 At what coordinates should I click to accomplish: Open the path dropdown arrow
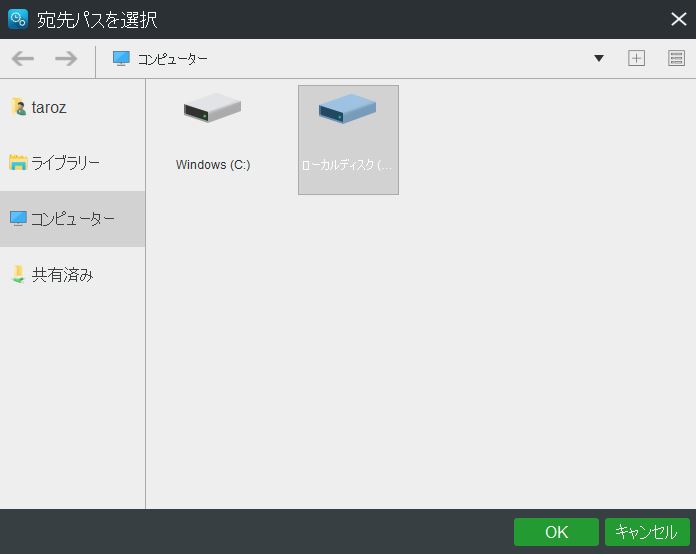(599, 58)
